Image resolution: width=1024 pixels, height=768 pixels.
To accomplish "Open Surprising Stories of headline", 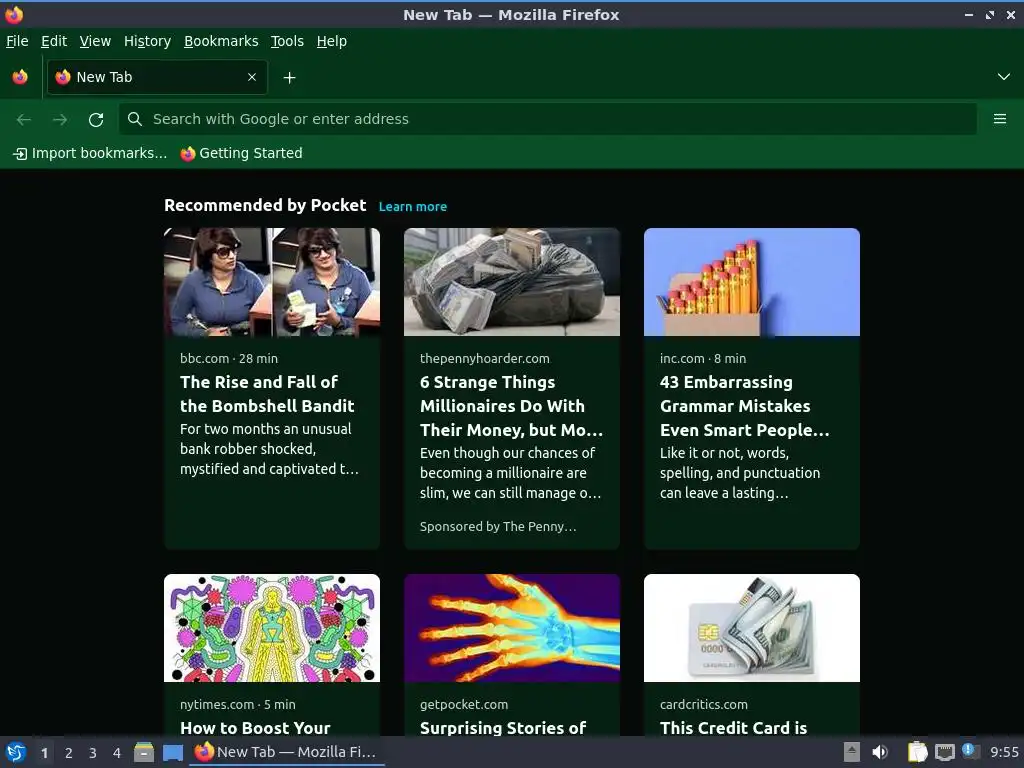I will [503, 728].
